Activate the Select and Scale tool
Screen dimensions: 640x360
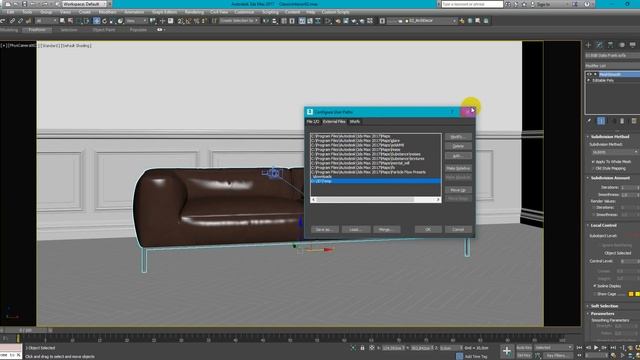(112, 21)
